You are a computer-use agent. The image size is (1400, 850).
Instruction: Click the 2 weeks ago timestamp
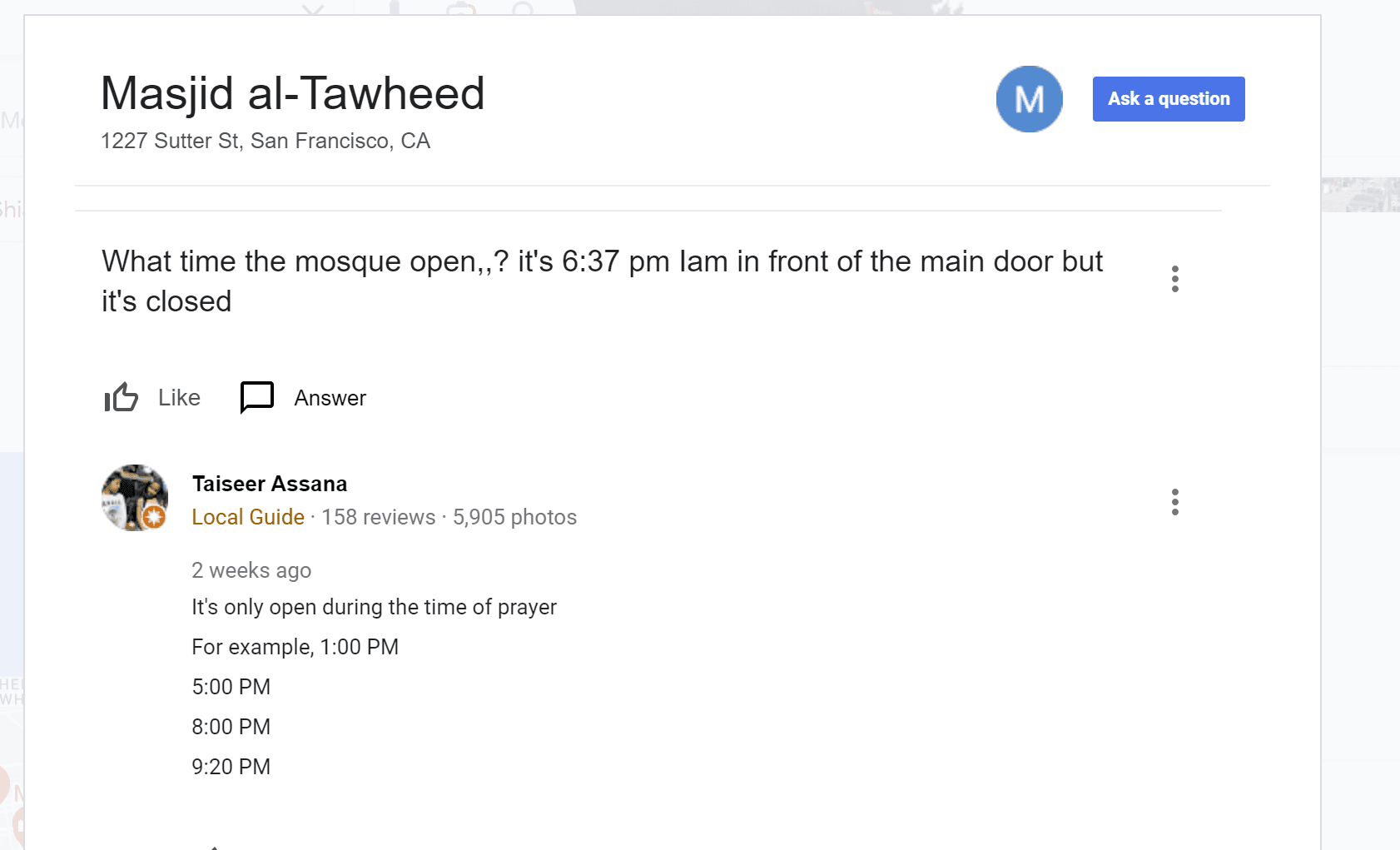point(251,570)
